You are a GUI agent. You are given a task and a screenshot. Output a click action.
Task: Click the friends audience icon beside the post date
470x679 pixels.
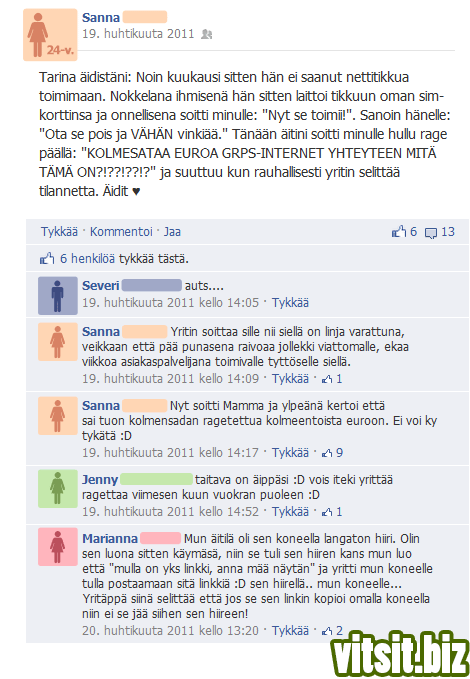(207, 34)
